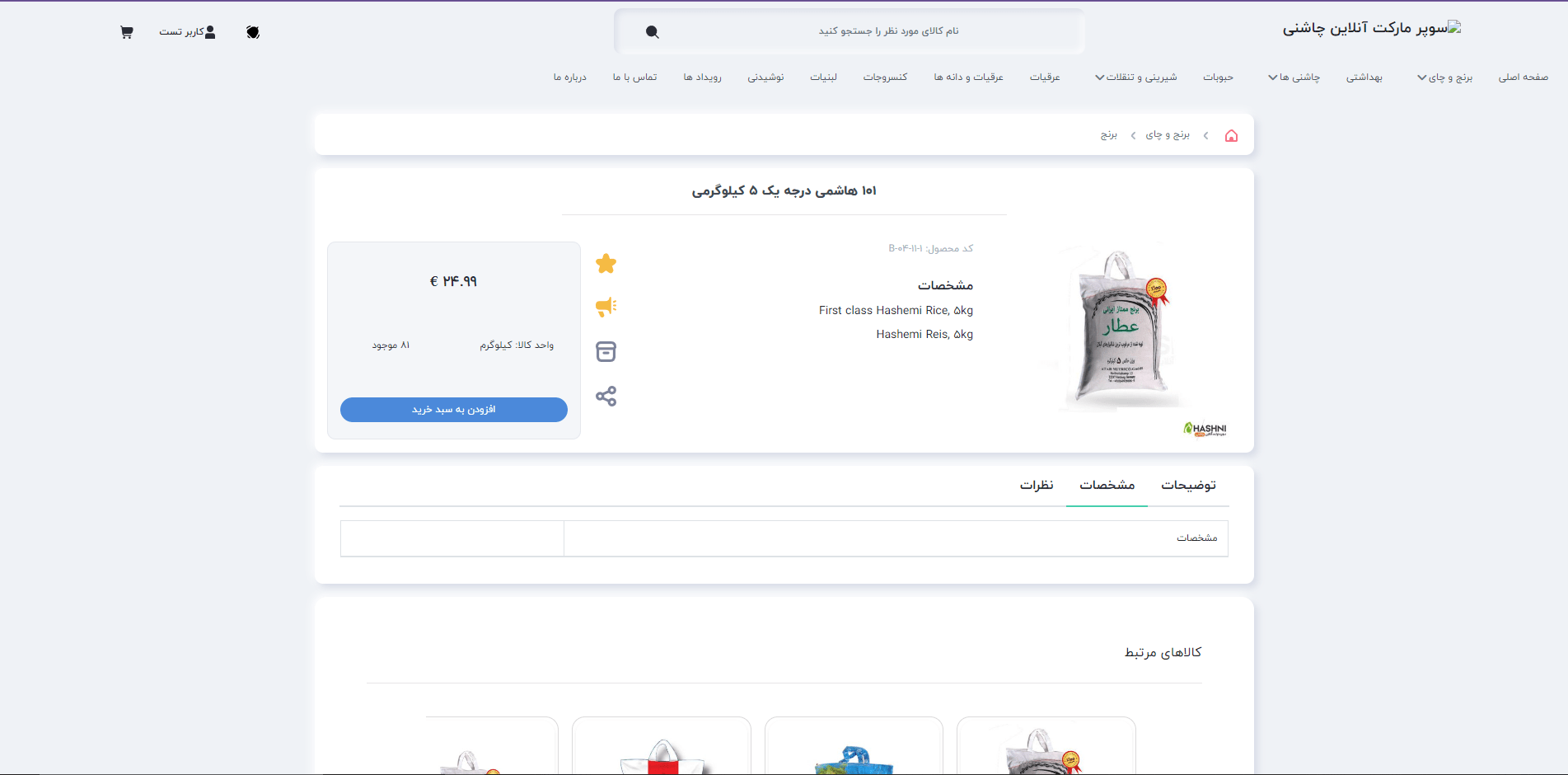Switch to the نظرات tab

[1037, 486]
